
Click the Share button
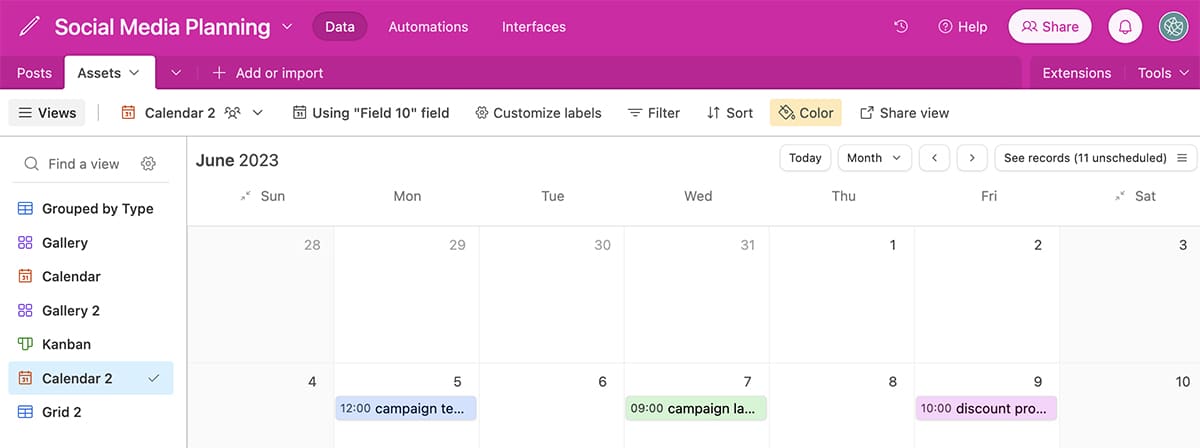[x=1049, y=27]
